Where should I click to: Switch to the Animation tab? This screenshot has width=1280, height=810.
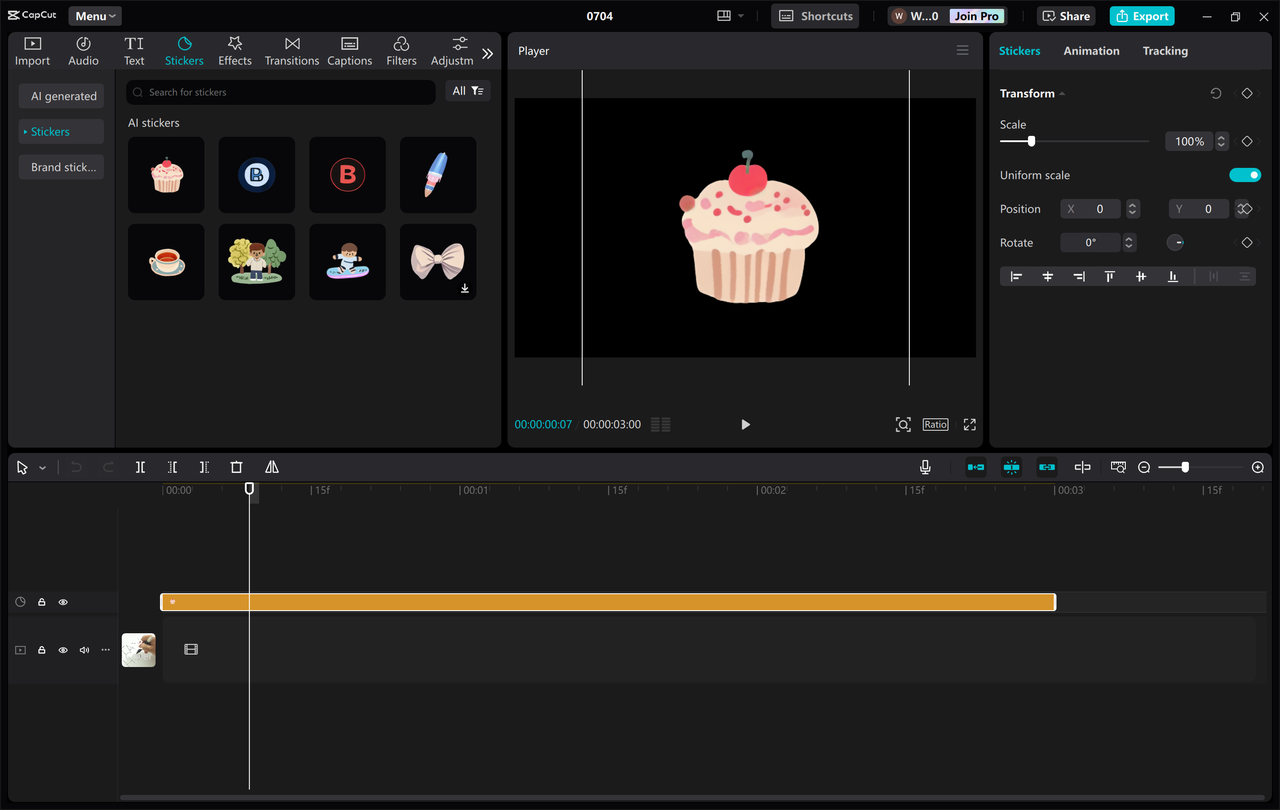click(x=1091, y=50)
